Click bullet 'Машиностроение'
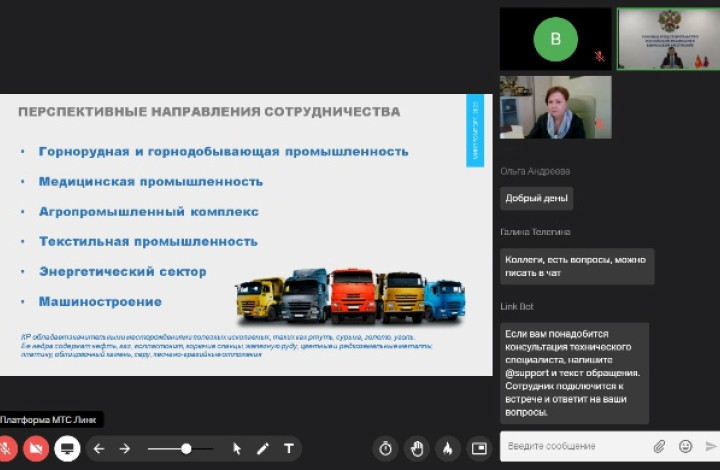The image size is (720, 470). click(x=100, y=302)
